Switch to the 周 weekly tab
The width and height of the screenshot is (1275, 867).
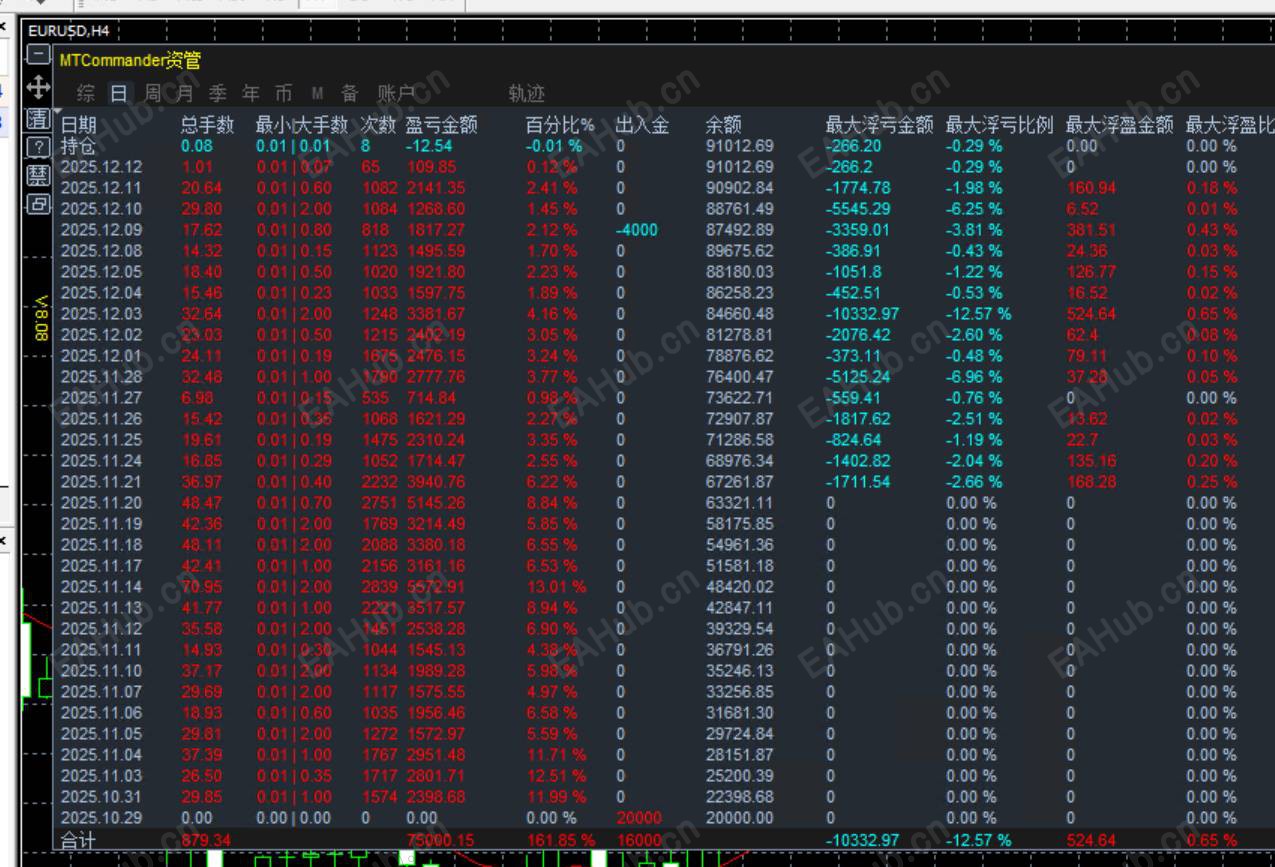point(152,94)
